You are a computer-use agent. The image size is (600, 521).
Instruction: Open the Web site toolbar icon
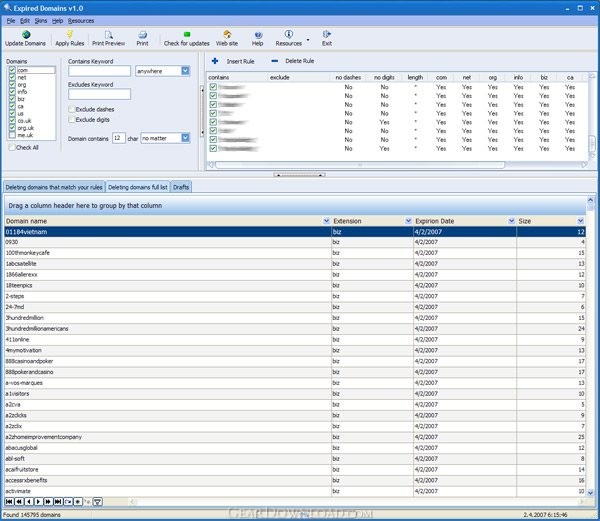(227, 34)
